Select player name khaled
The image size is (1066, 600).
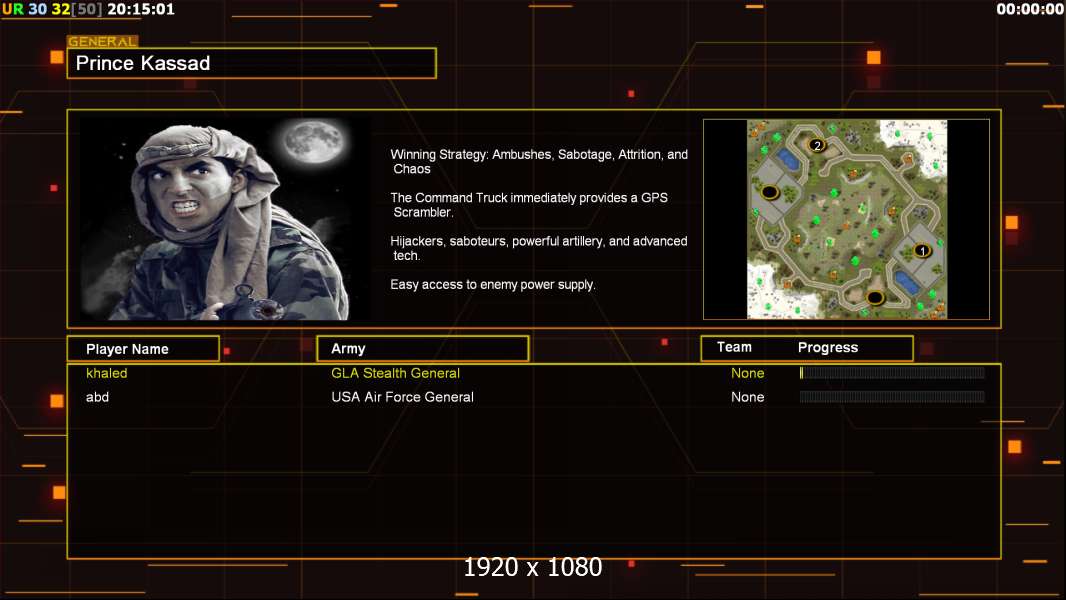107,373
